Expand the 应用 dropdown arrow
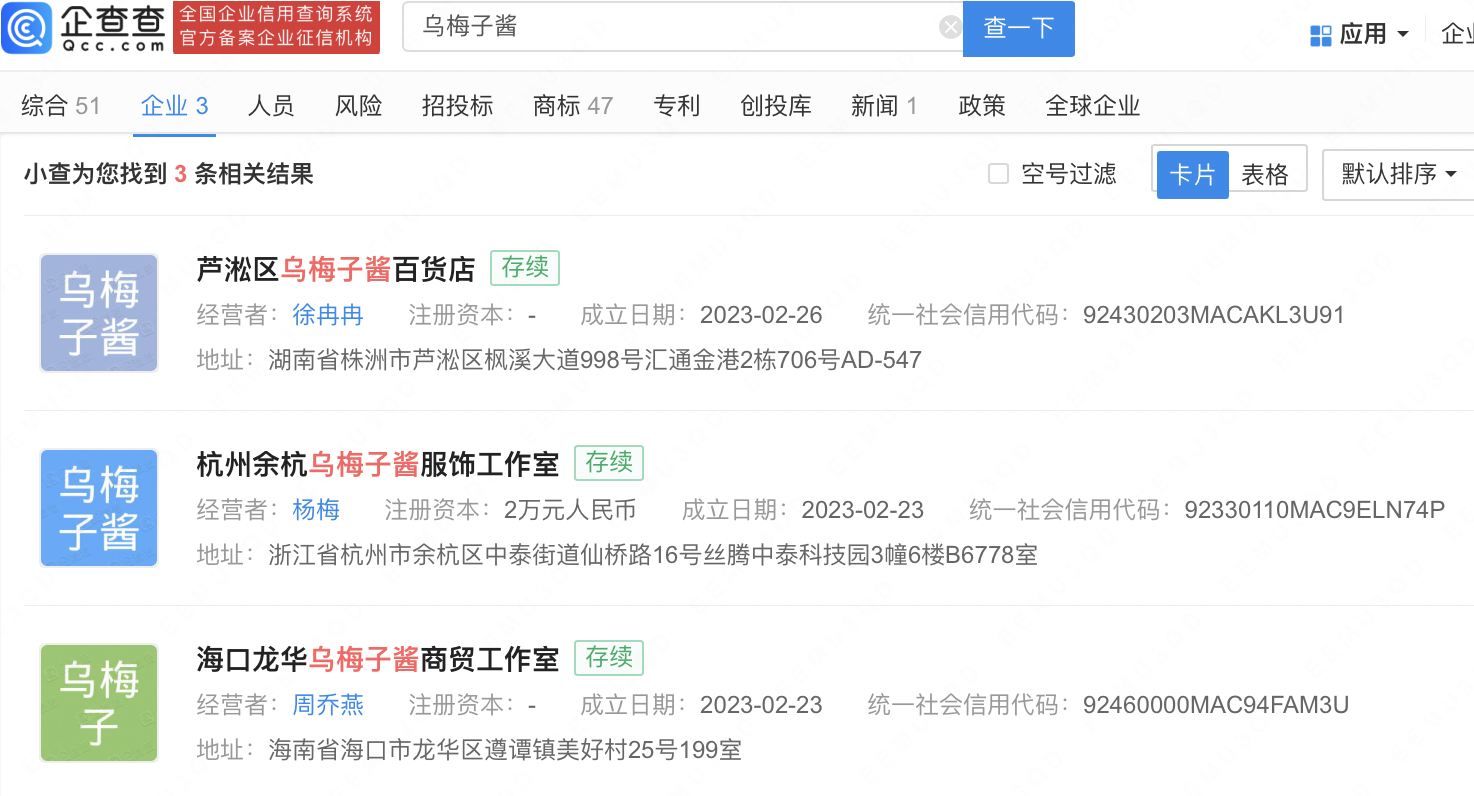This screenshot has height=796, width=1474. [1402, 35]
